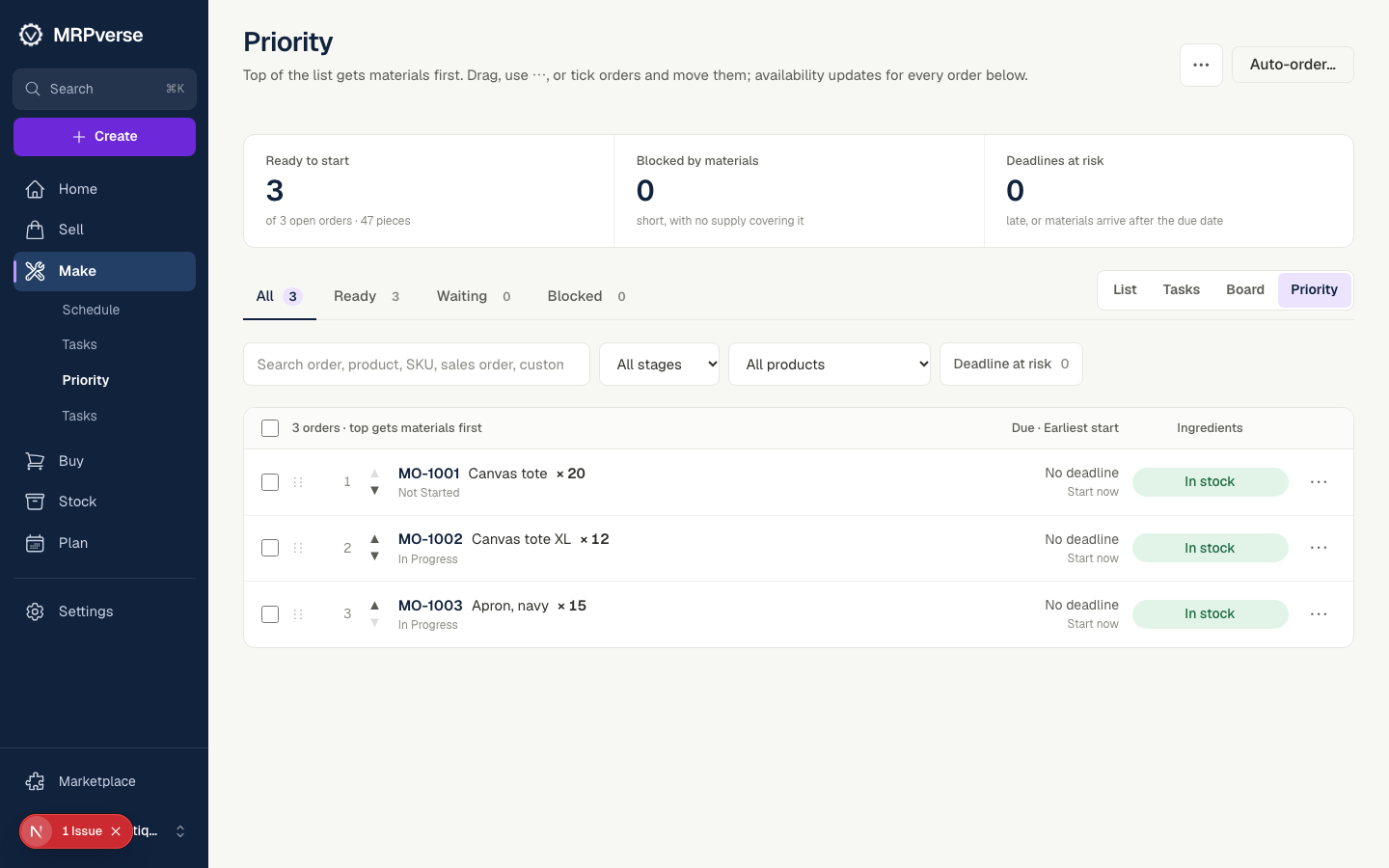Click the drag handle for MO-1003
The image size is (1389, 868).
[298, 614]
